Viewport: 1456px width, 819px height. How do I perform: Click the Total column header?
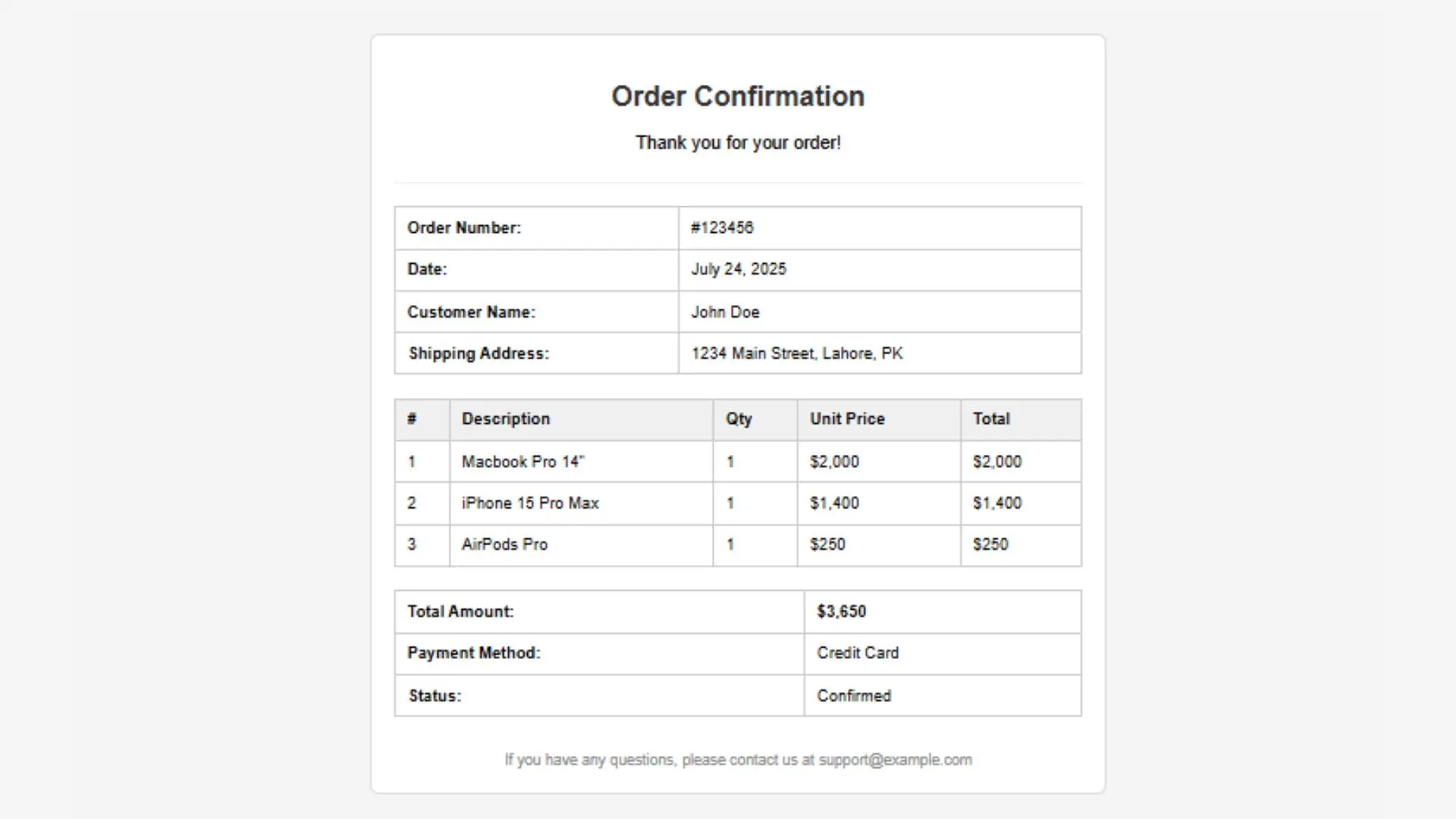(x=991, y=419)
